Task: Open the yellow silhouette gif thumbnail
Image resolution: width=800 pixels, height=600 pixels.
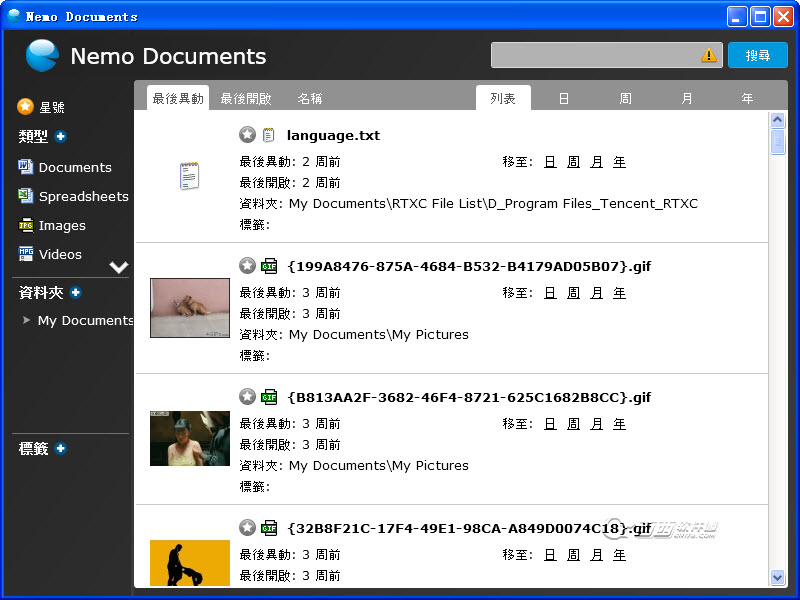Action: pyautogui.click(x=190, y=563)
